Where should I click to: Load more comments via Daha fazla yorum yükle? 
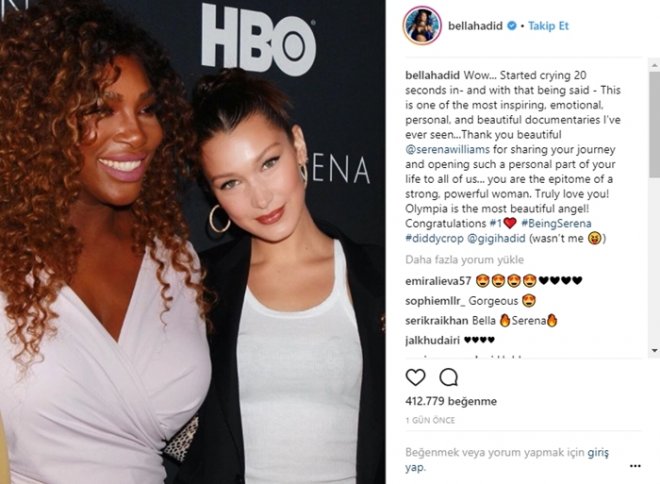[464, 260]
